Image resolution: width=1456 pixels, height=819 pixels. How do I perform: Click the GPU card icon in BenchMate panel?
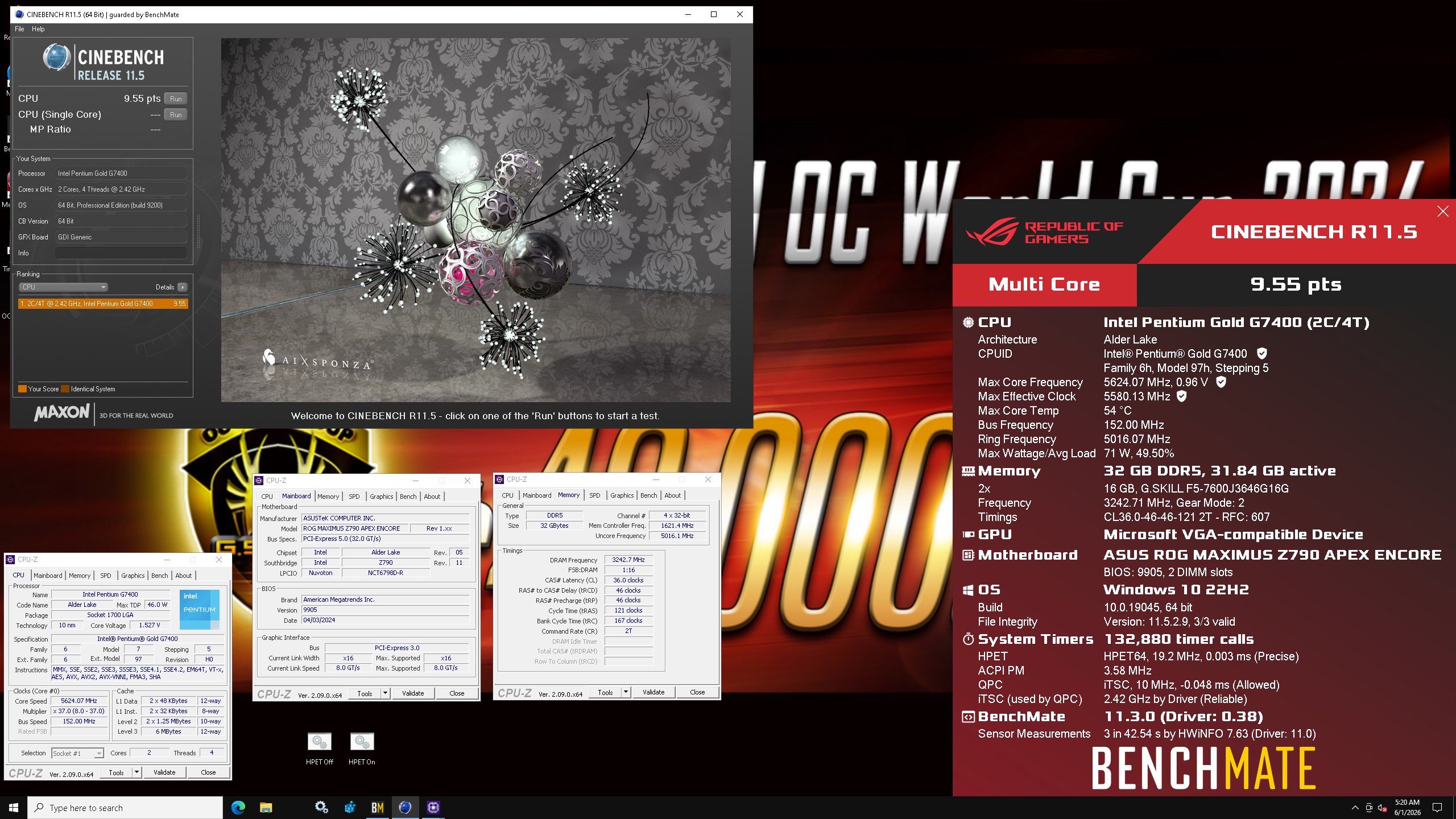click(968, 535)
